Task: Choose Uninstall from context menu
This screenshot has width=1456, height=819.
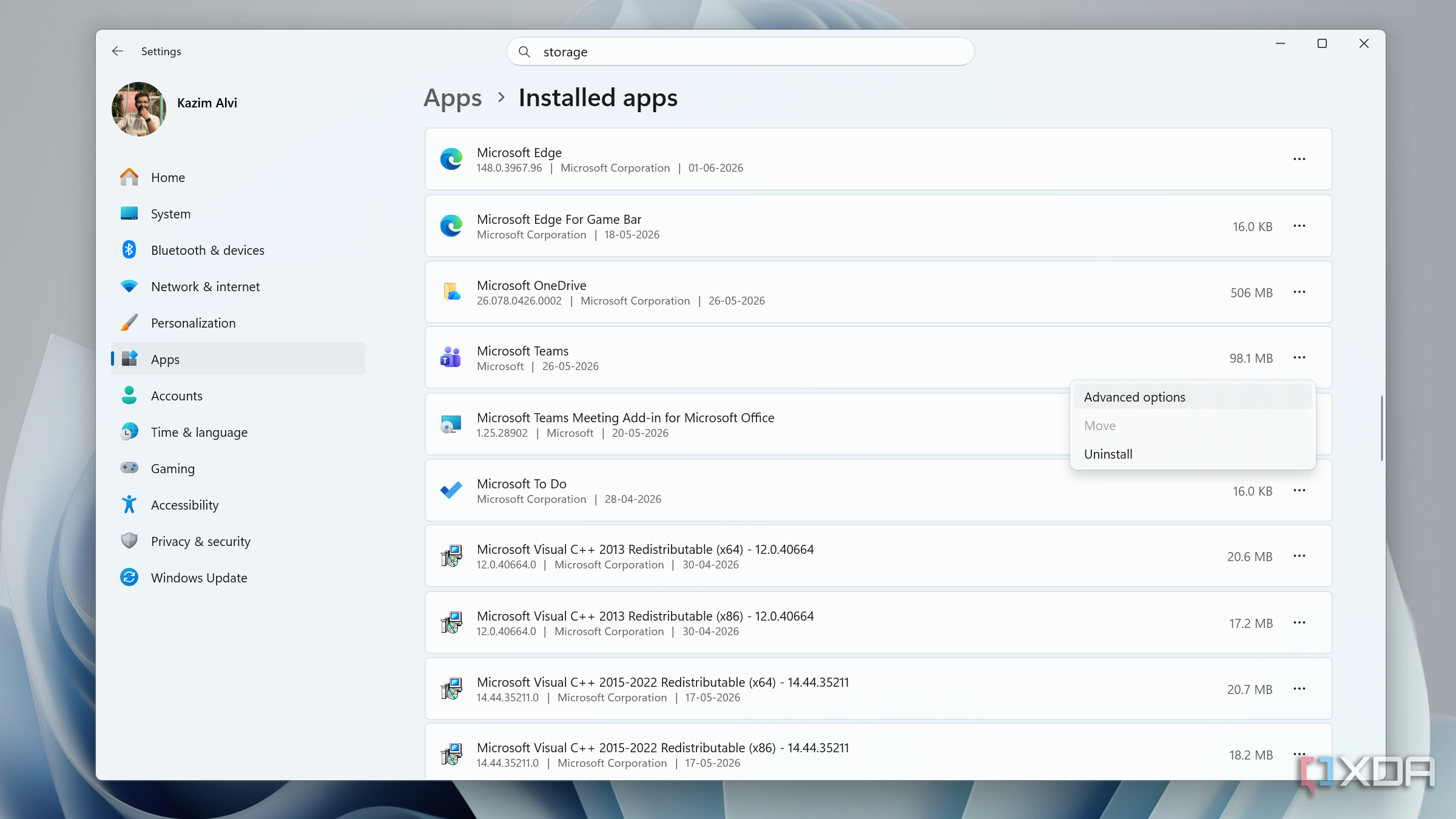Action: (x=1192, y=454)
